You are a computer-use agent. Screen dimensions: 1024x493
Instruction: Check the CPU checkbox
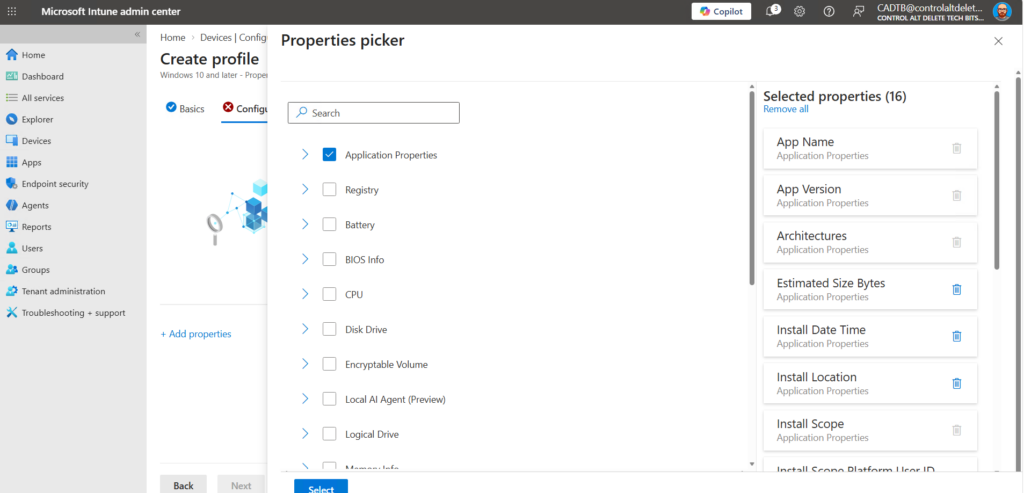[329, 294]
